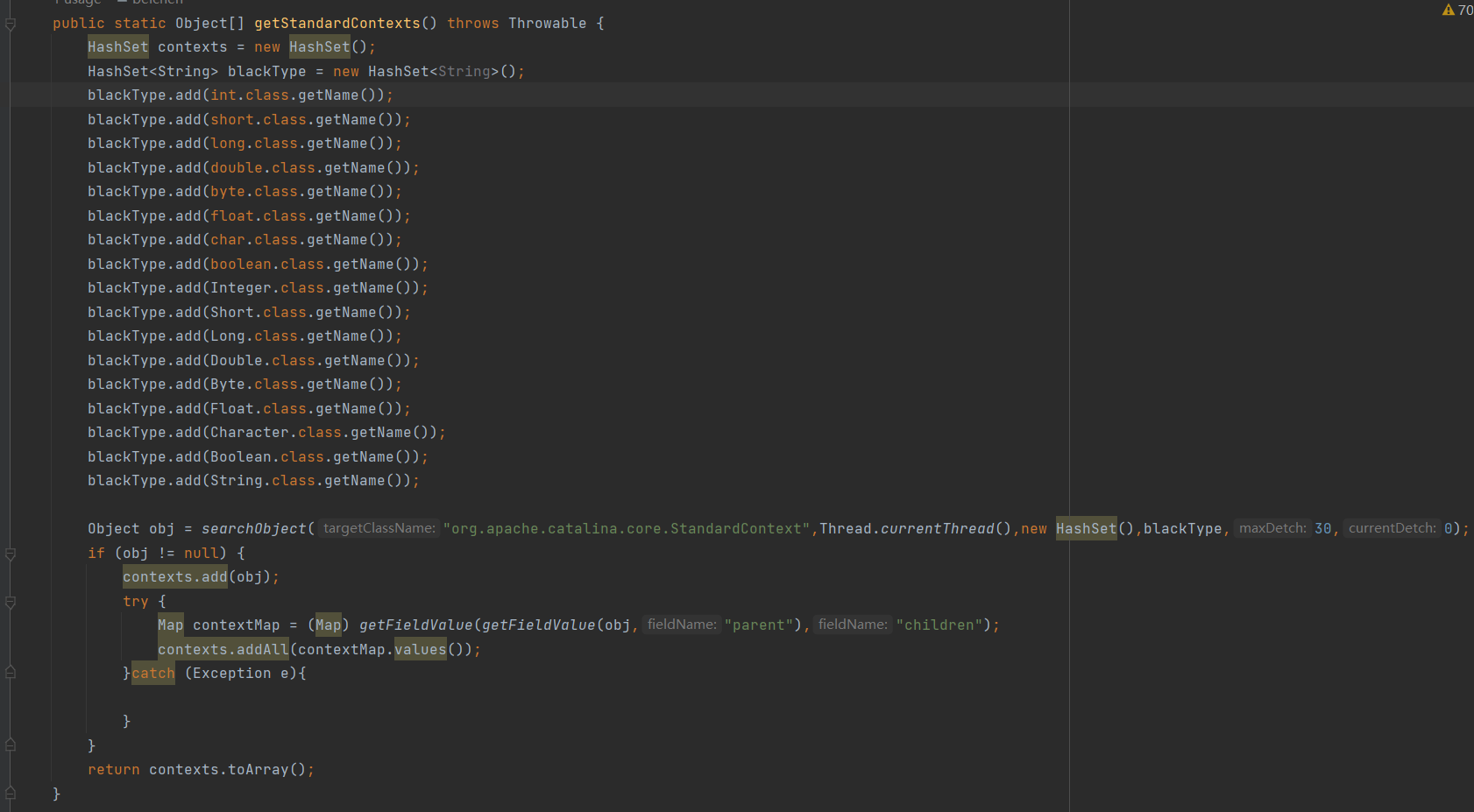This screenshot has width=1474, height=812.
Task: Click the contexts.toArray() call
Action: tap(228, 770)
